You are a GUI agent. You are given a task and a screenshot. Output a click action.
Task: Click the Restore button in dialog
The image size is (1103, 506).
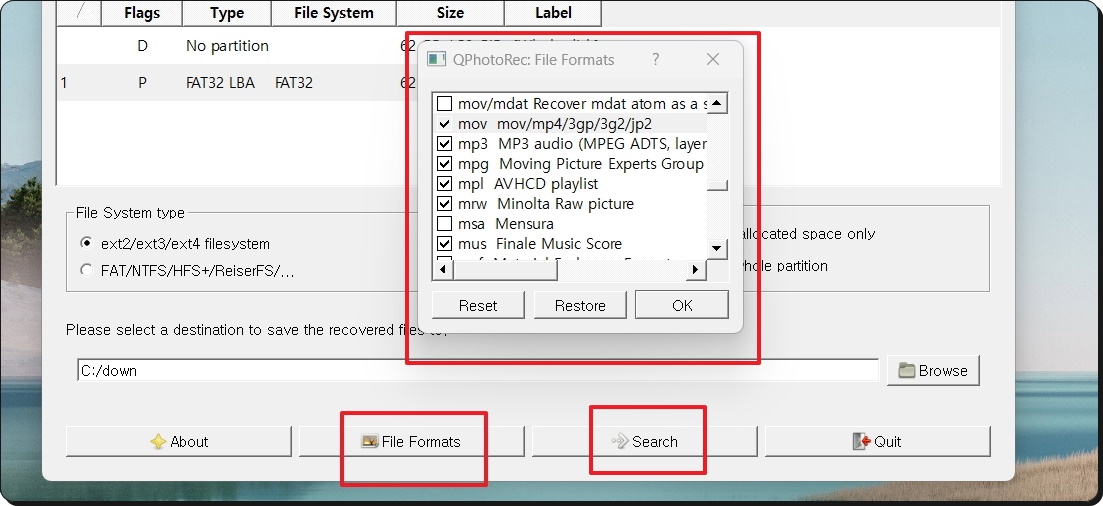(x=580, y=305)
